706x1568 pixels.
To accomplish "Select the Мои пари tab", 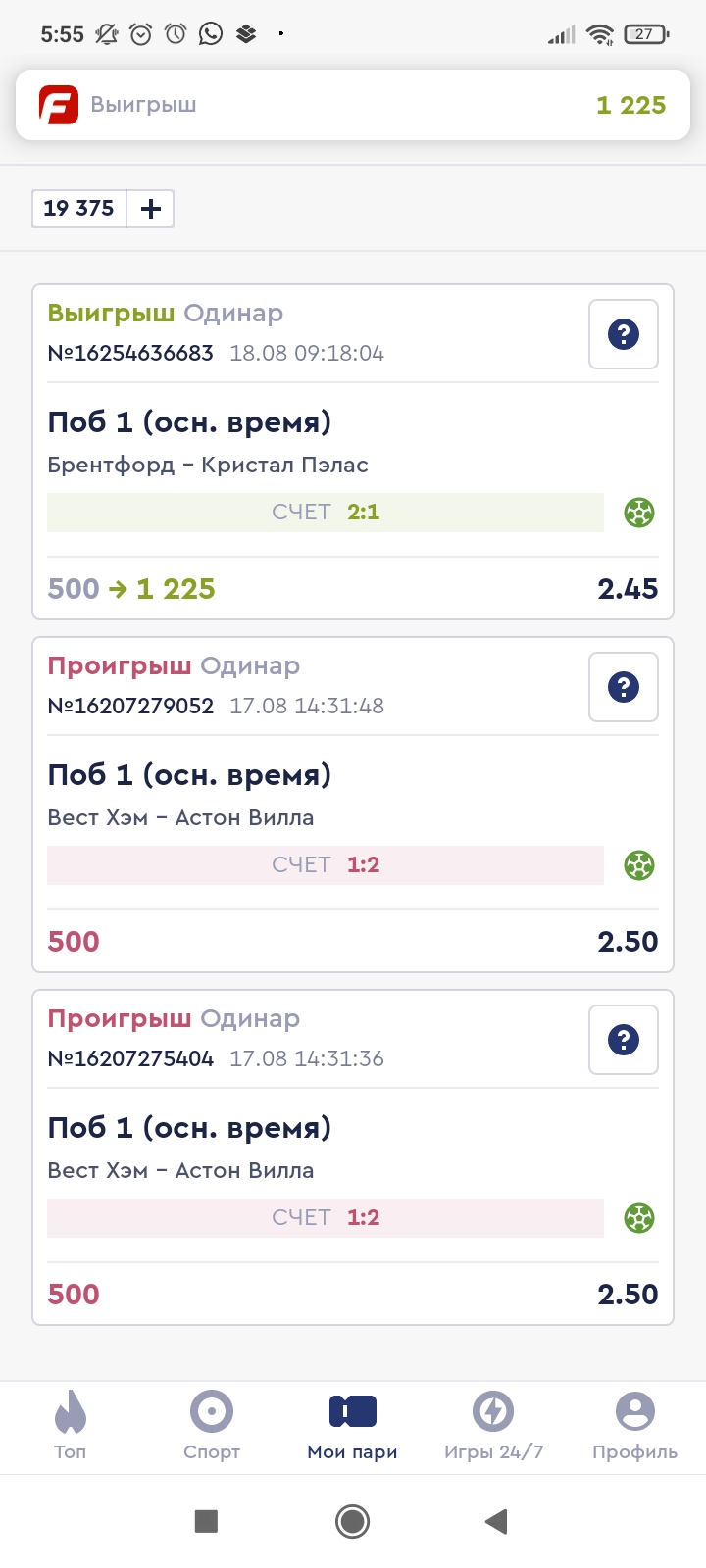I will [353, 1426].
